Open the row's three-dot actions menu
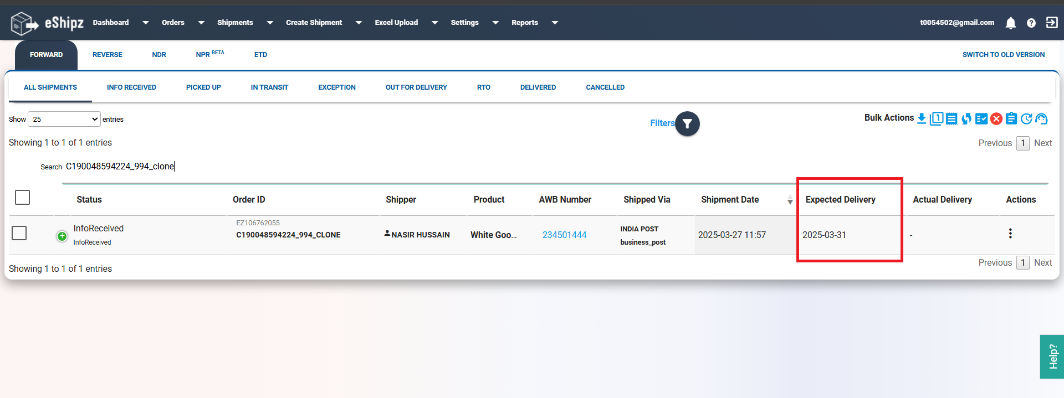Screen dimensions: 1064x398 tap(1010, 233)
